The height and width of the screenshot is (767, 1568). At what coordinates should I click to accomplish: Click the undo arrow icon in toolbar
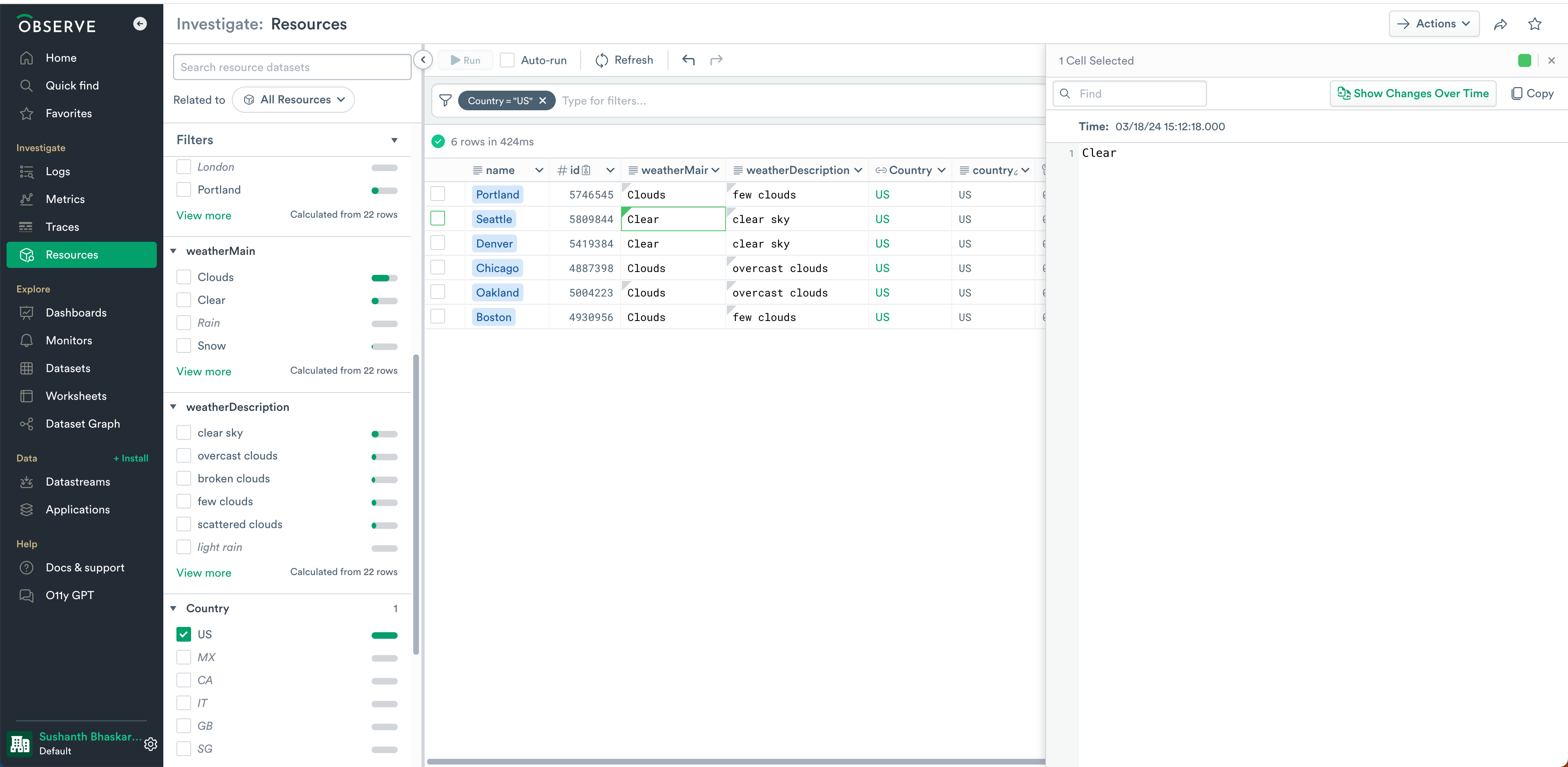click(x=688, y=60)
